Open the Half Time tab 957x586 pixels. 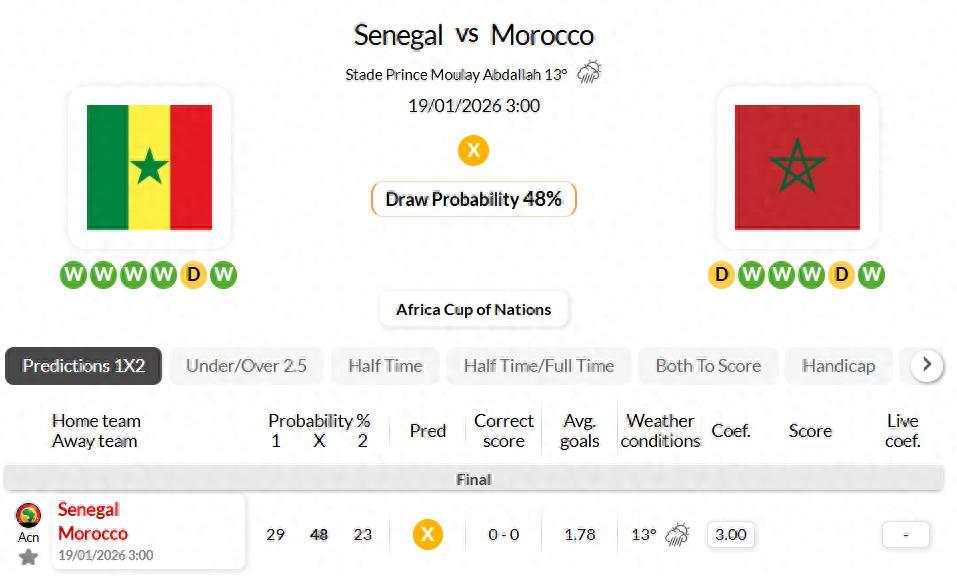(385, 366)
